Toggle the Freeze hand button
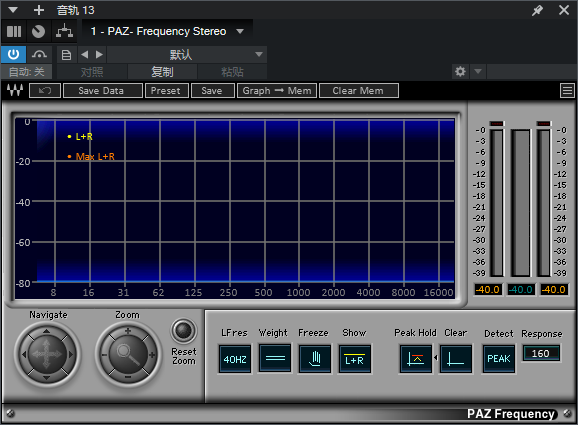578x425 pixels. click(x=315, y=359)
